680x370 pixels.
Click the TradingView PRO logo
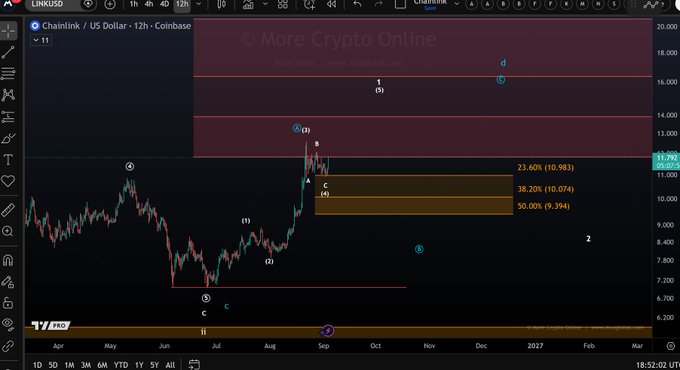coord(50,325)
